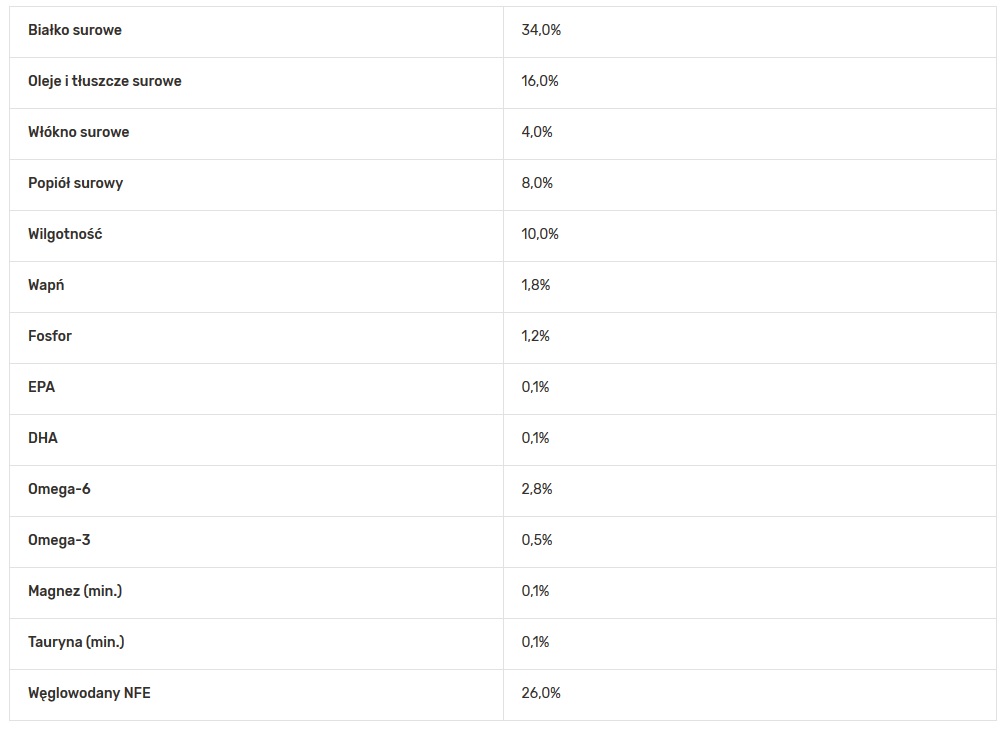1007x729 pixels.
Task: Select the 26,0% Węglowodany NFE value
Action: pos(541,693)
